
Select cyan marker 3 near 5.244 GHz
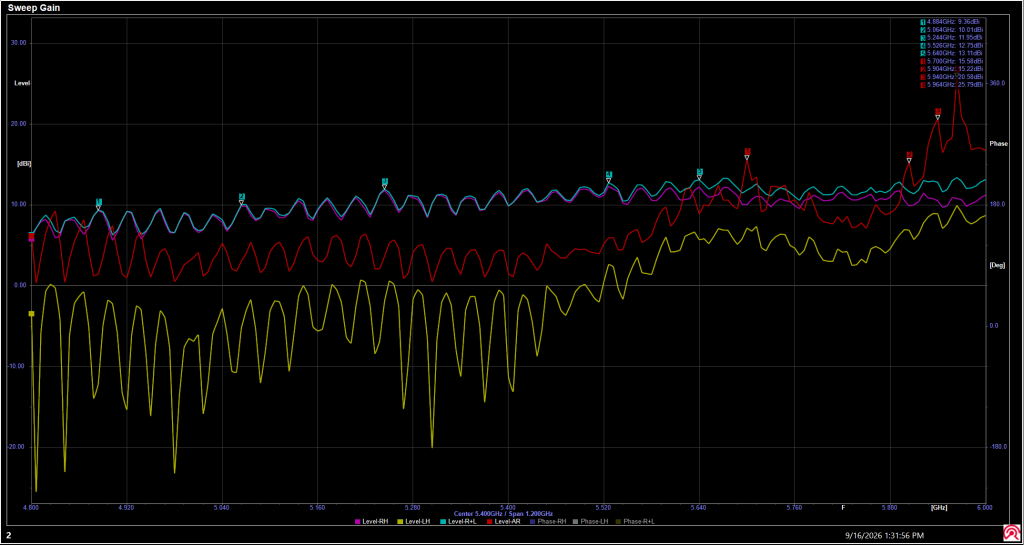tap(385, 181)
